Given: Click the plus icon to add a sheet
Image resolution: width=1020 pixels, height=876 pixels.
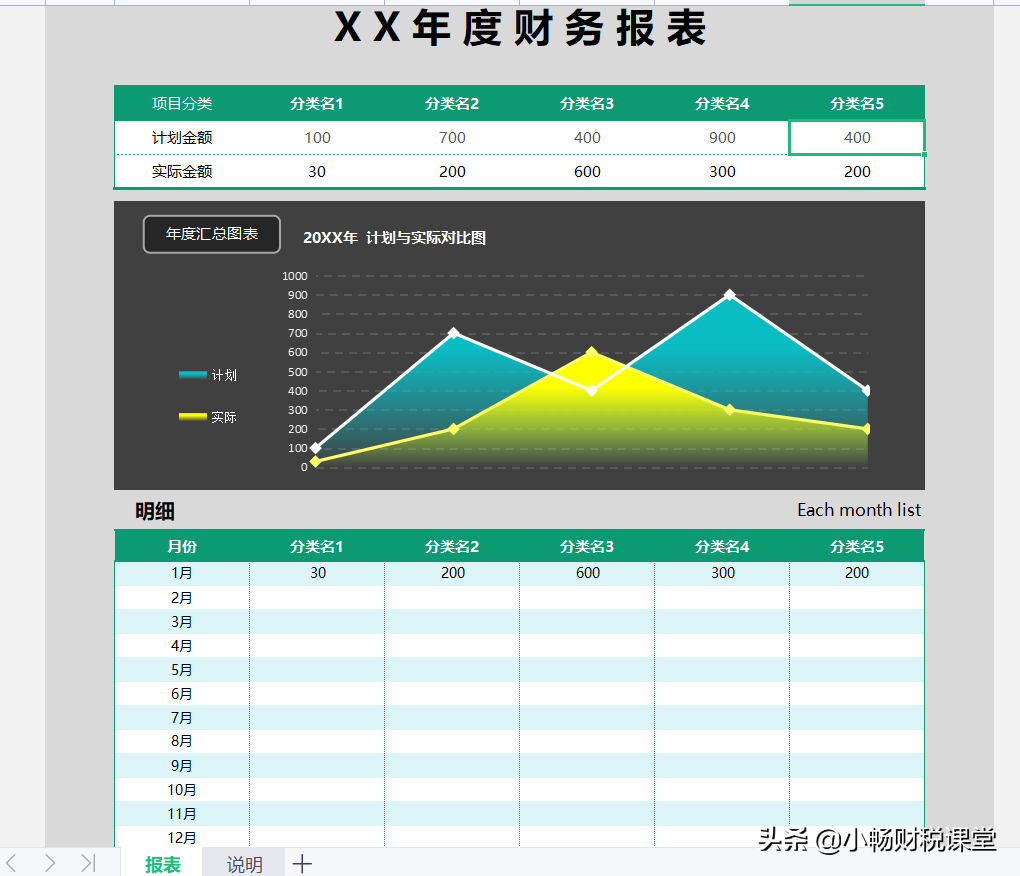Looking at the screenshot, I should 301,862.
